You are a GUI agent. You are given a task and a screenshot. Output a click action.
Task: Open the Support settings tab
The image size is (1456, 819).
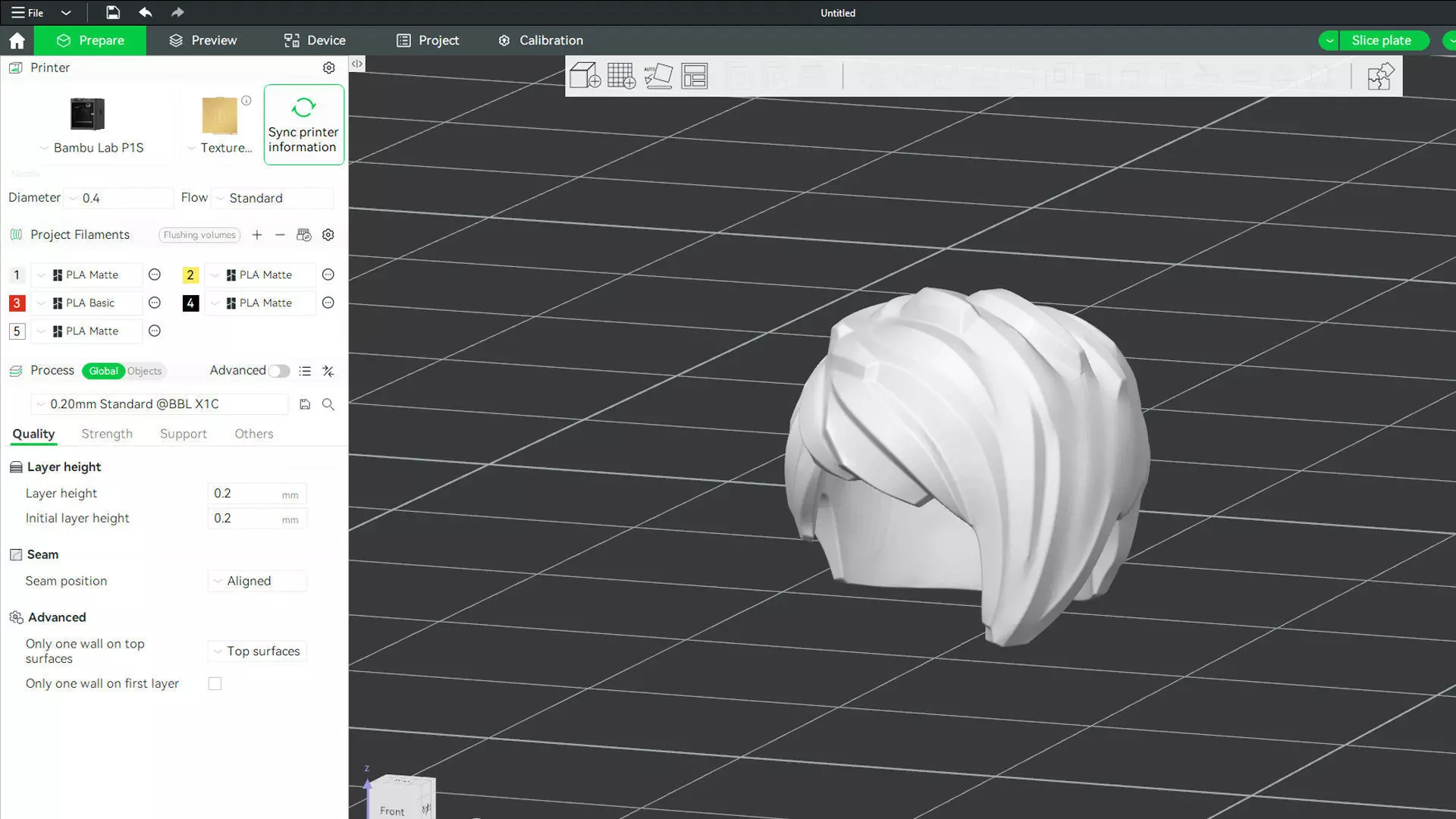pyautogui.click(x=184, y=434)
